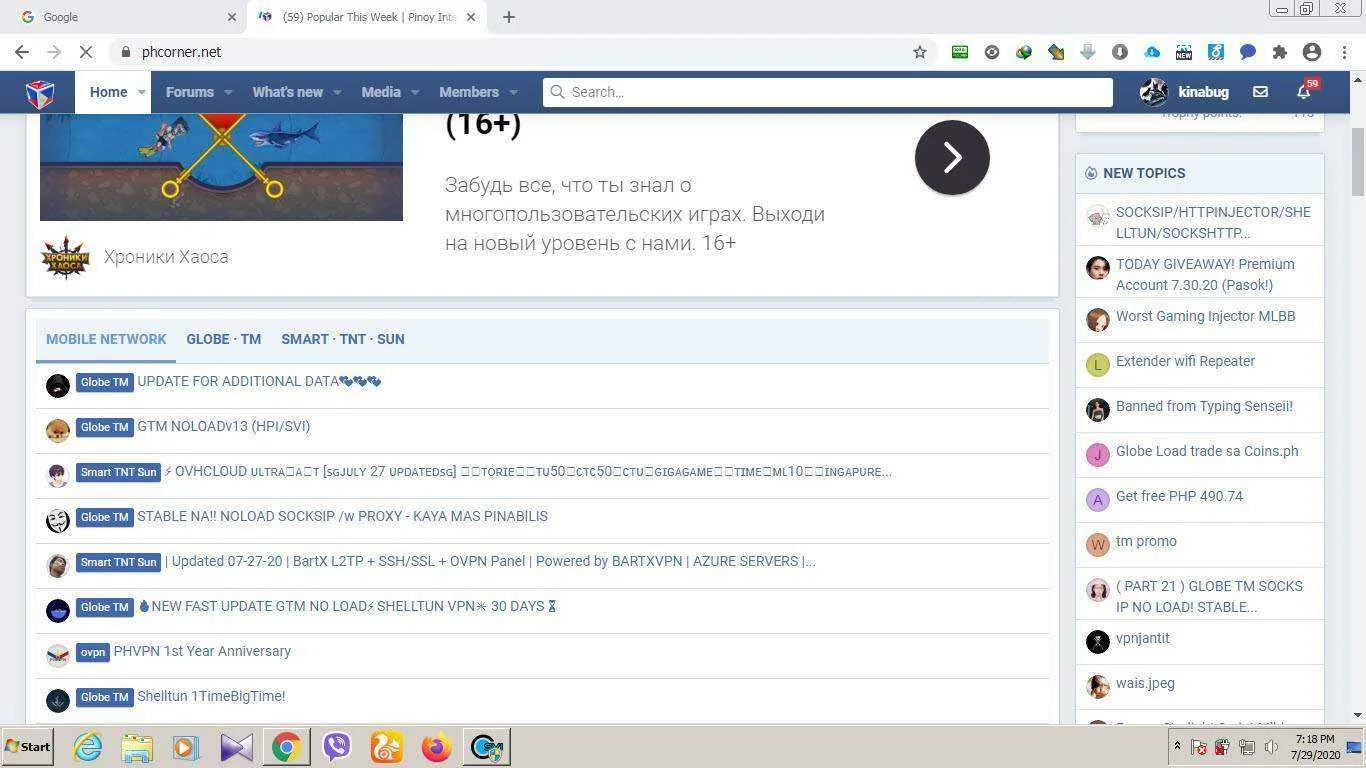
Task: Show hidden system tray icons
Action: (x=1177, y=746)
